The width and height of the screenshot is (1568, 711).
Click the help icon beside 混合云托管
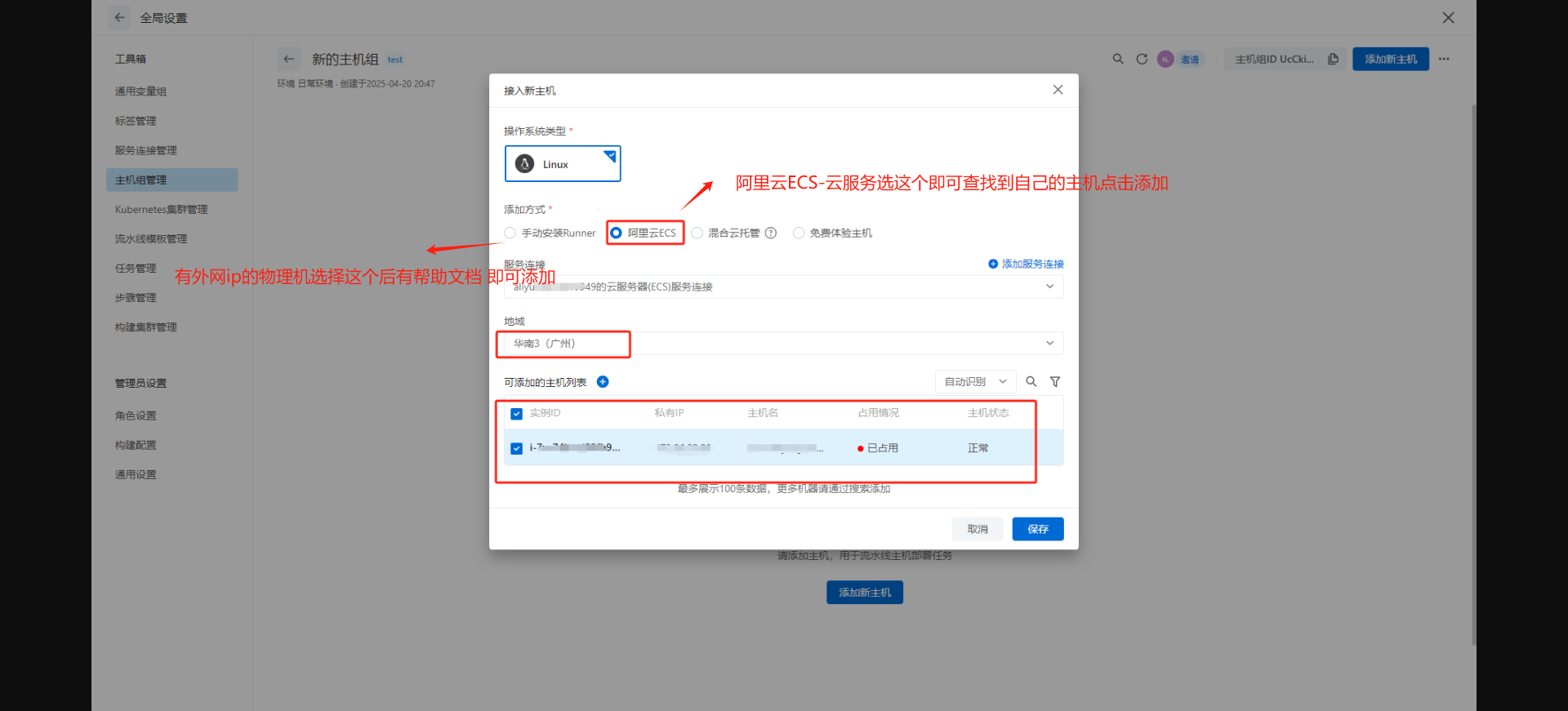click(x=770, y=233)
